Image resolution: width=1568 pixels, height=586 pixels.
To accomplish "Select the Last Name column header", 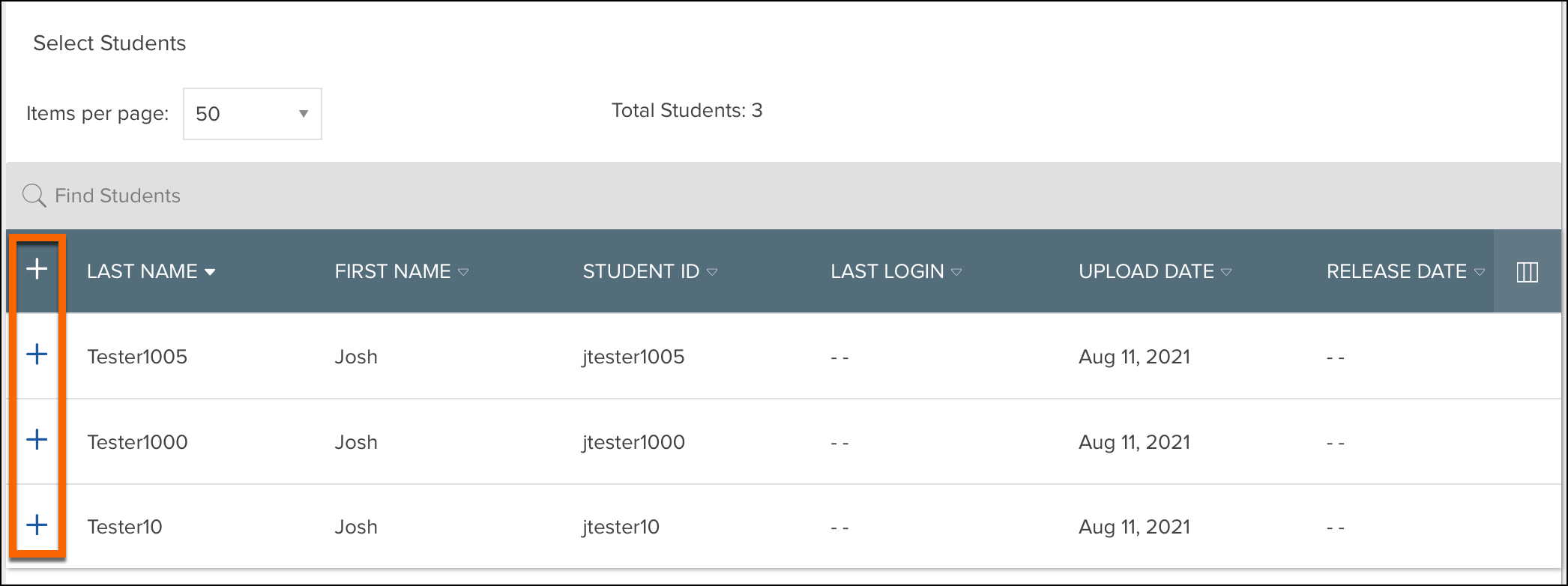I will tap(142, 271).
